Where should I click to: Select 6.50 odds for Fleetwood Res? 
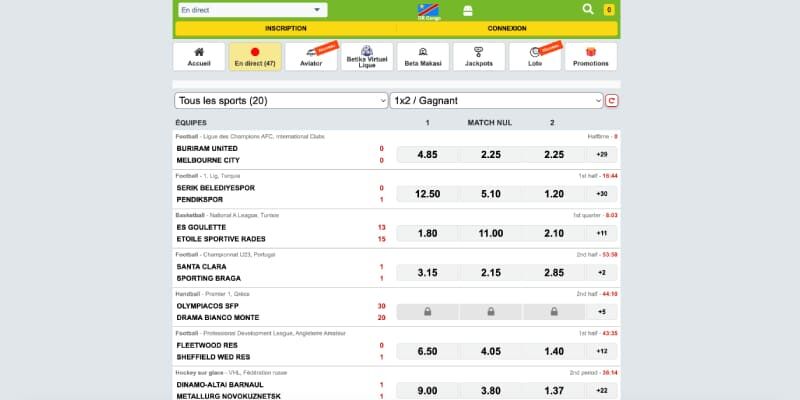(428, 351)
